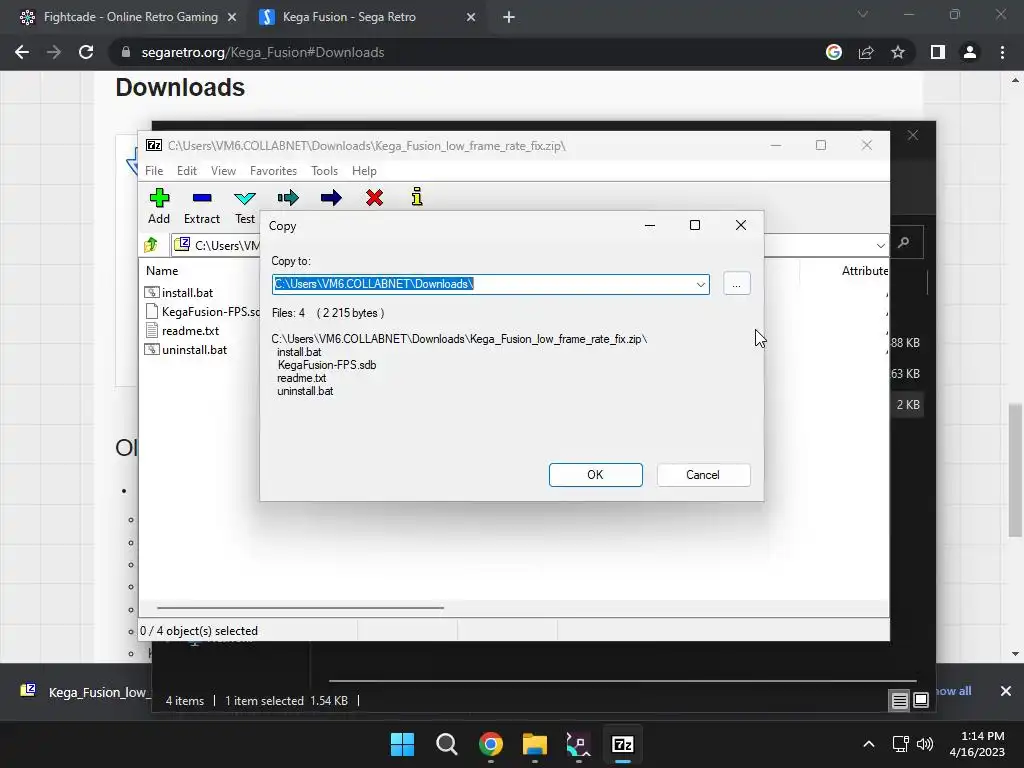Expand the 7-Zip address bar dropdown
Screen dimensions: 1024x768
880,246
